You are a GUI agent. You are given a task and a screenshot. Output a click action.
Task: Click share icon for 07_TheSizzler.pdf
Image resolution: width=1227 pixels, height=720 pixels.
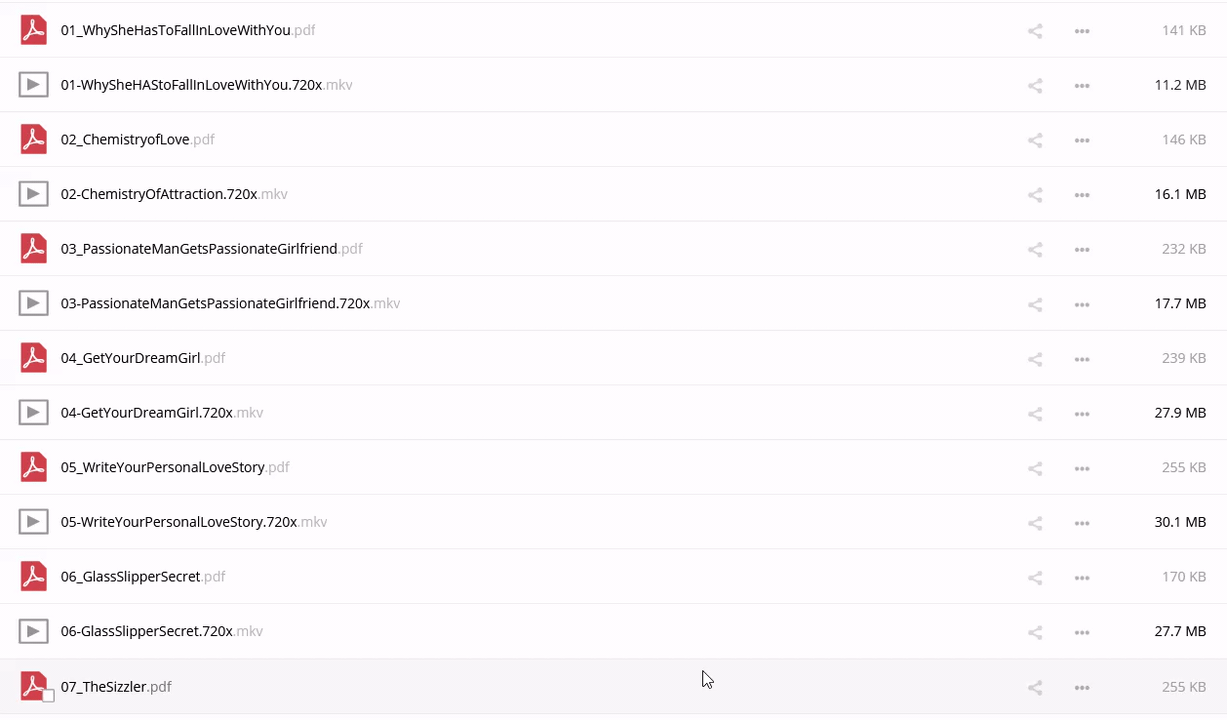(x=1035, y=687)
